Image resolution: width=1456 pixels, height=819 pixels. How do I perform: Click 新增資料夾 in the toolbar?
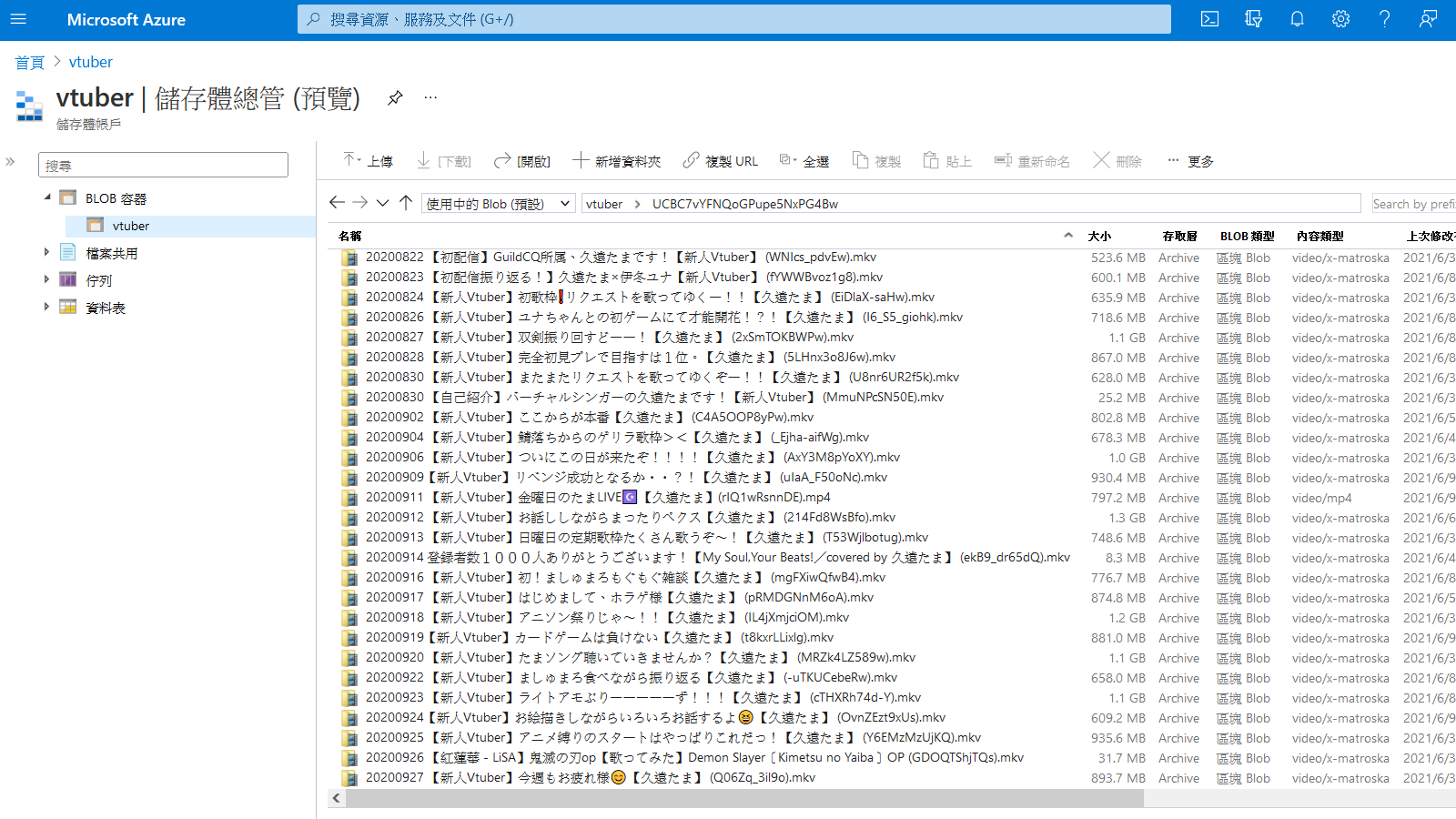(x=616, y=161)
